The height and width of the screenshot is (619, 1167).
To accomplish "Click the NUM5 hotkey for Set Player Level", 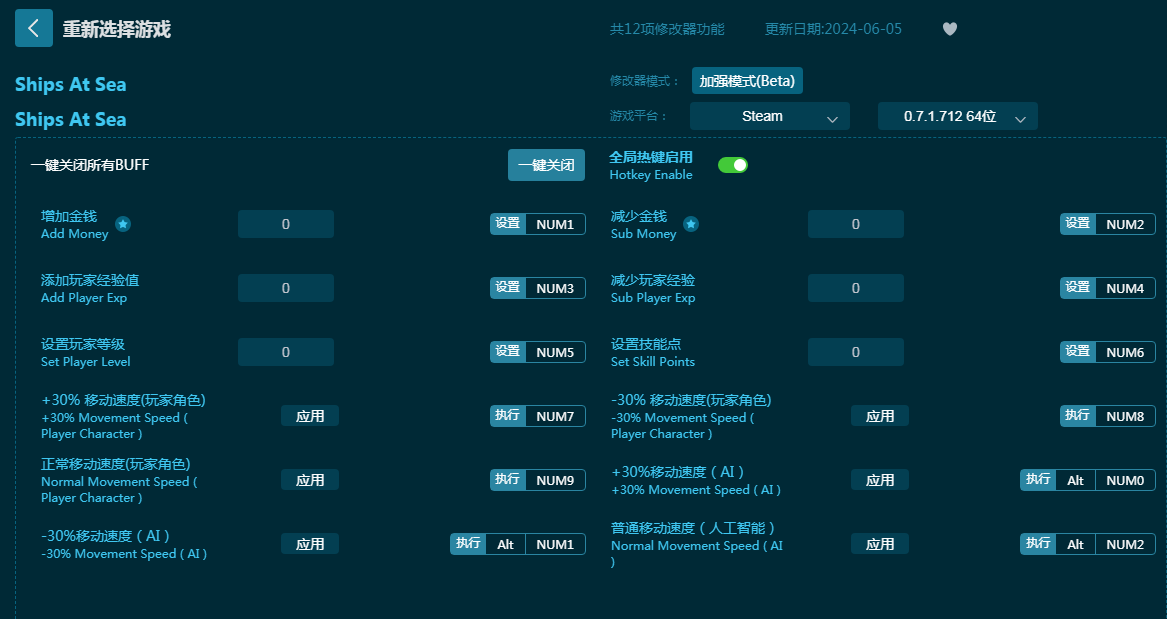I will pyautogui.click(x=555, y=352).
